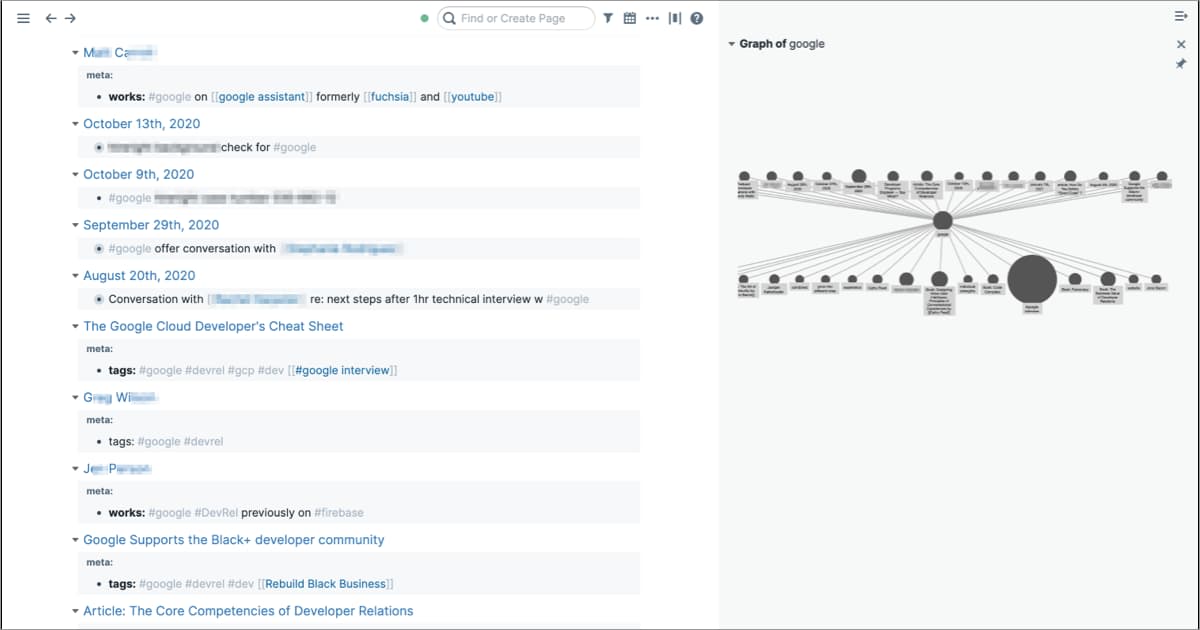Open the left sidebar hamburger menu
The width and height of the screenshot is (1200, 630).
click(x=24, y=18)
